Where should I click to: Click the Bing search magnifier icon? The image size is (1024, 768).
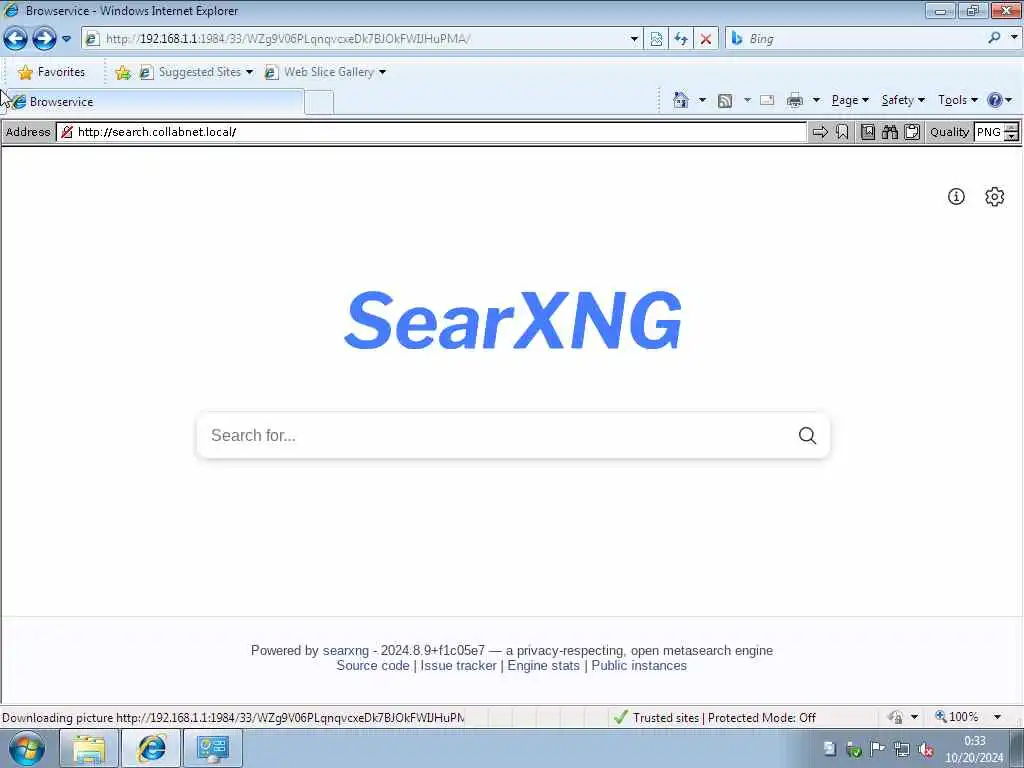[x=994, y=38]
